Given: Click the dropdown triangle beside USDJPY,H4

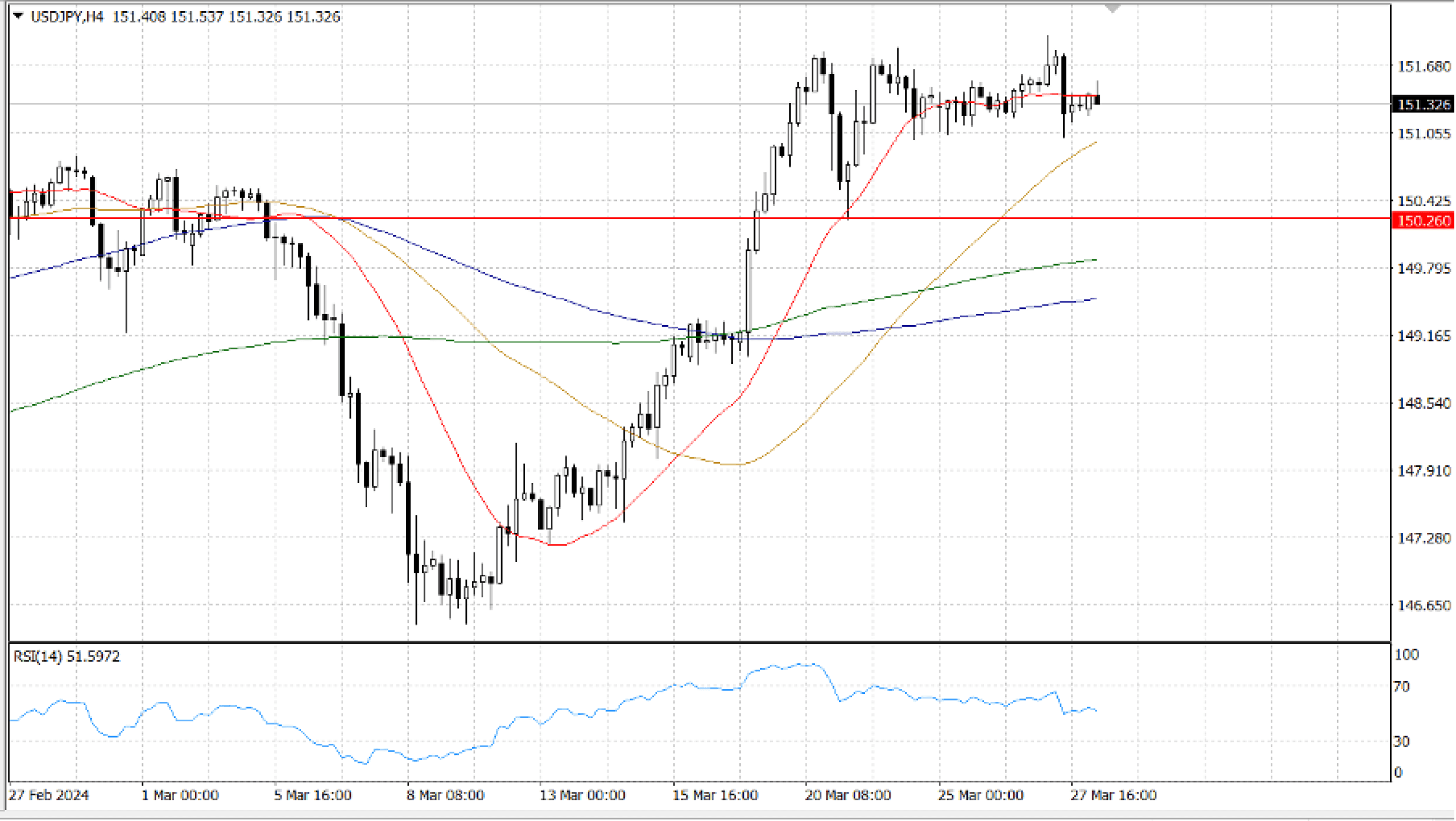Looking at the screenshot, I should [18, 16].
